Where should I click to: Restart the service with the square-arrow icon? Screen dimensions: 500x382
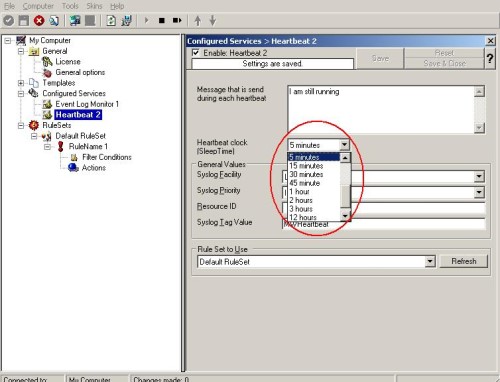coord(177,21)
